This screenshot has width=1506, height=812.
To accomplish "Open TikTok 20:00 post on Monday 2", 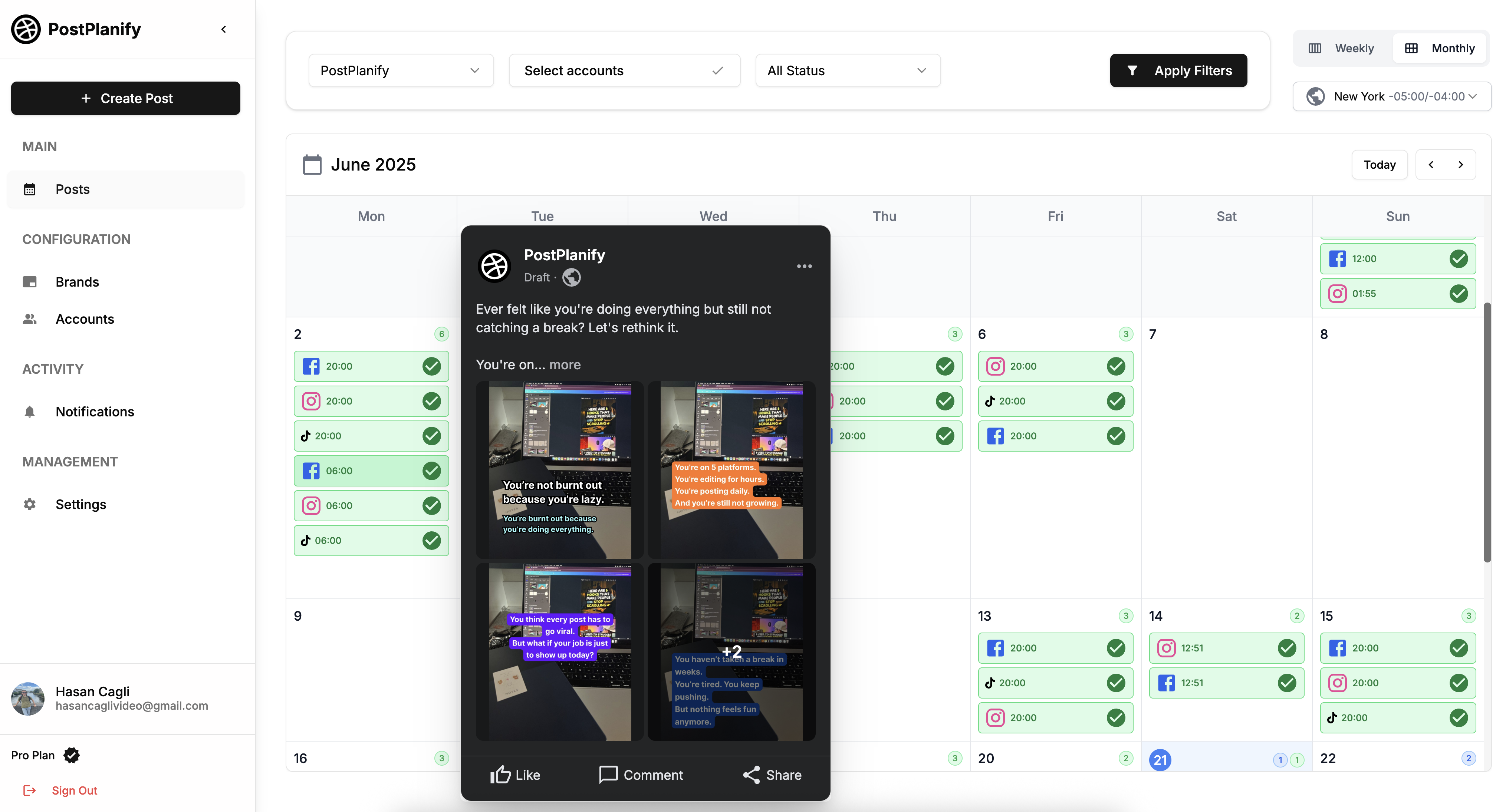I will tap(371, 436).
